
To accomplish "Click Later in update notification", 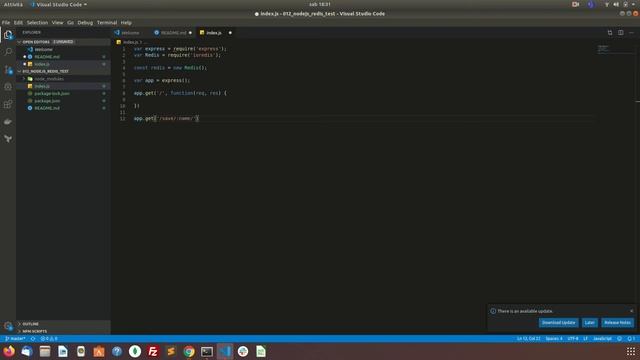I will pyautogui.click(x=589, y=322).
